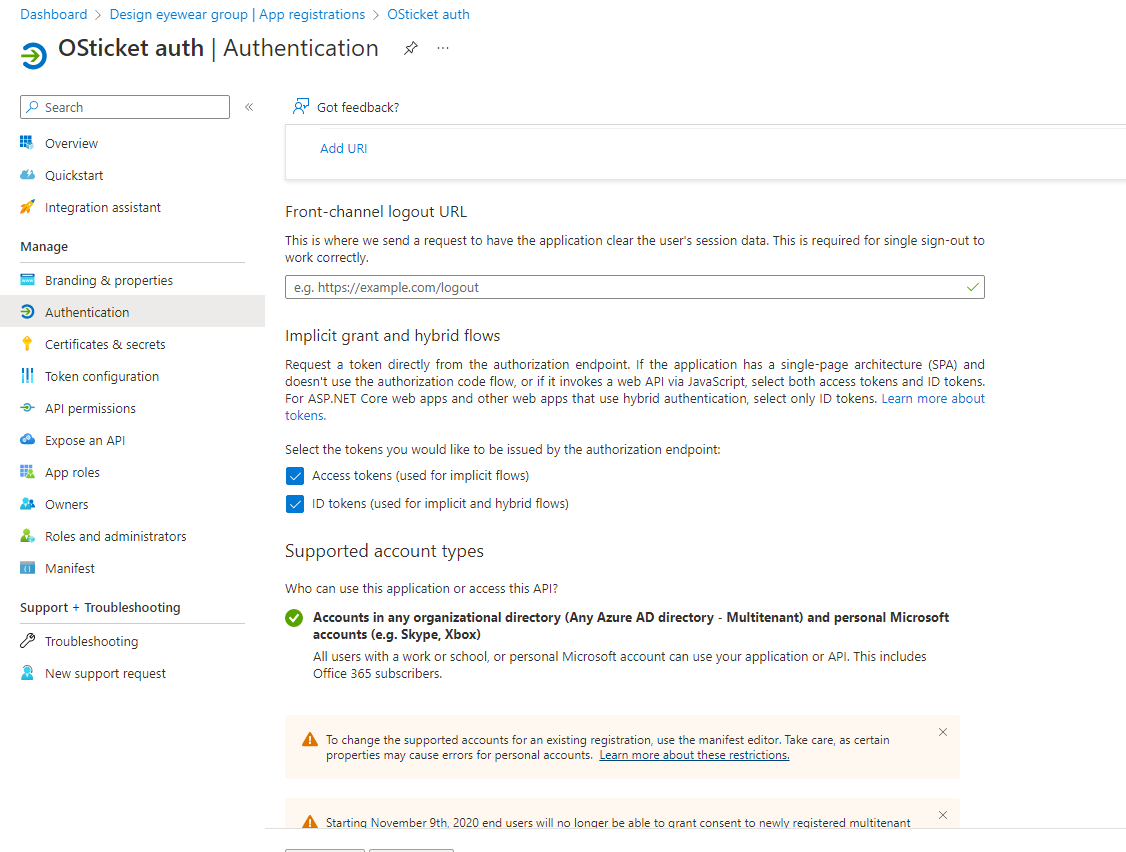The width and height of the screenshot is (1126, 852).
Task: Click the App roles grid icon
Action: [x=27, y=471]
